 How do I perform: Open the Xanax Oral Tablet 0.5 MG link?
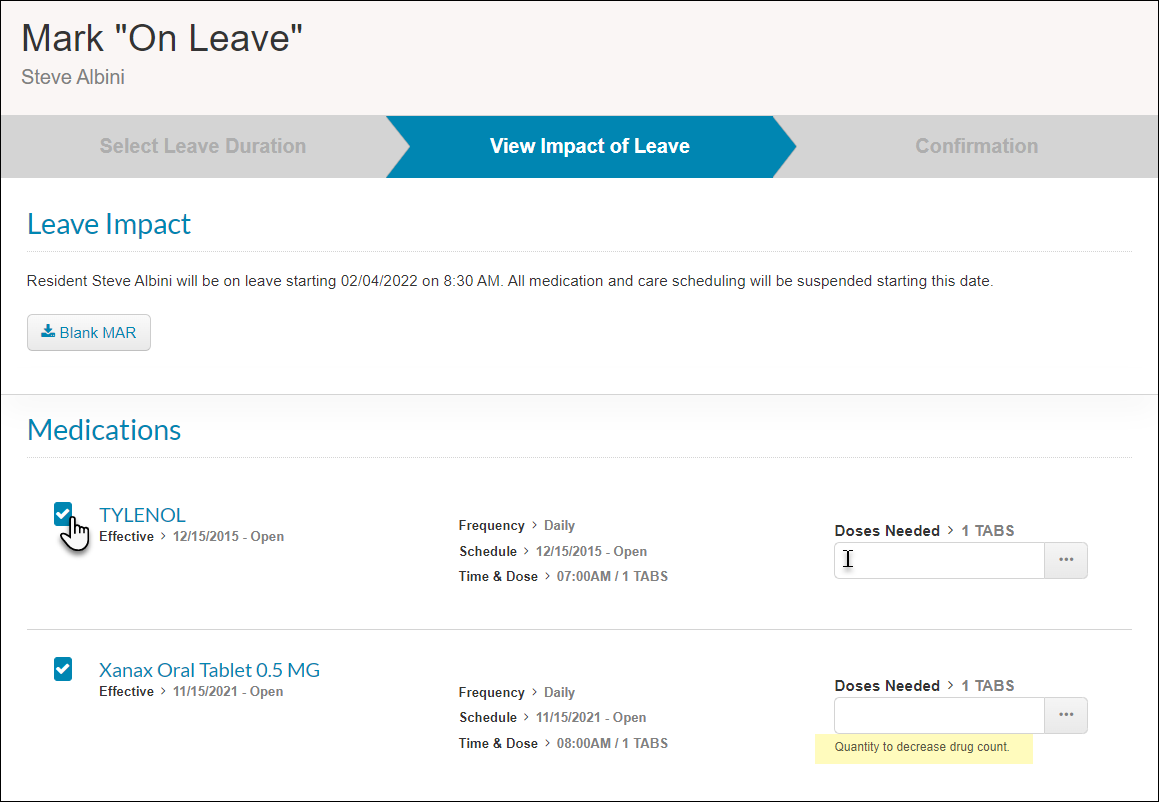209,670
